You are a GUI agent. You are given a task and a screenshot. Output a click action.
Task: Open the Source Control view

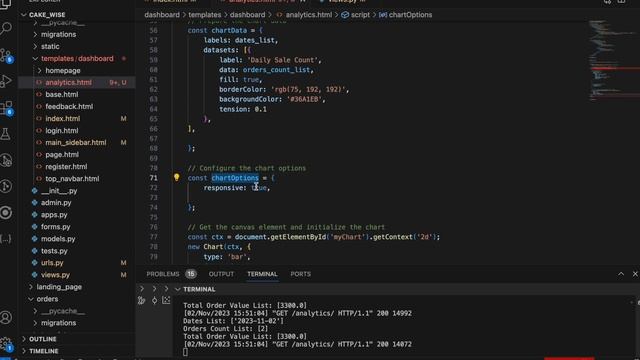pos(7,55)
